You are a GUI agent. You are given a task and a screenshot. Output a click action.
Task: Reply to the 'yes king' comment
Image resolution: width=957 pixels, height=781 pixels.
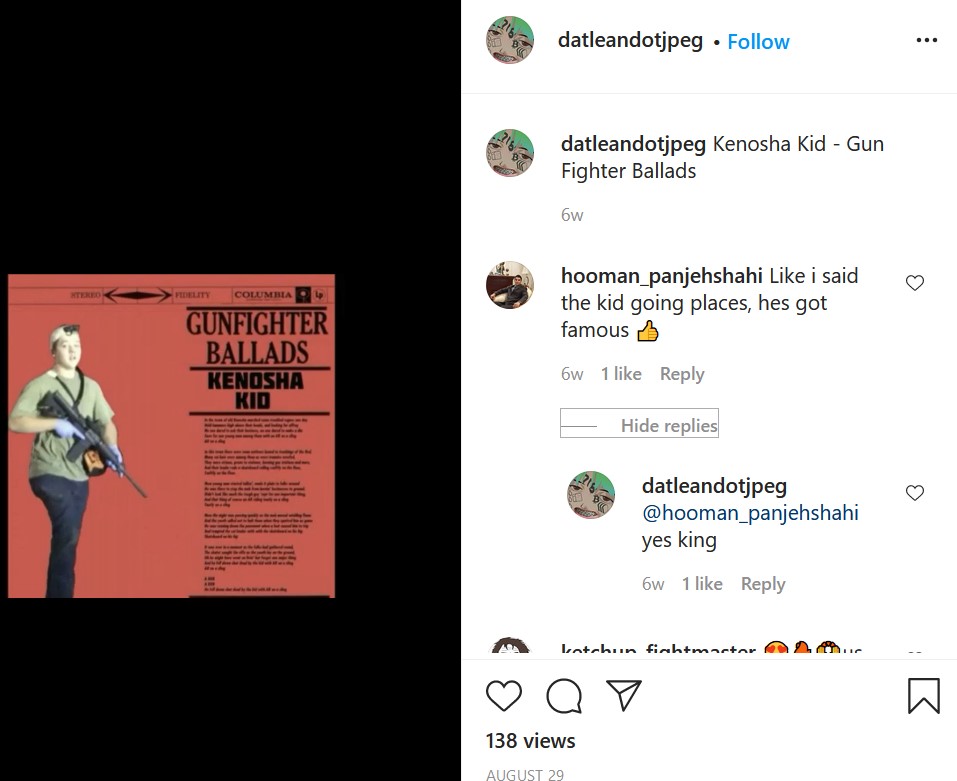[763, 583]
